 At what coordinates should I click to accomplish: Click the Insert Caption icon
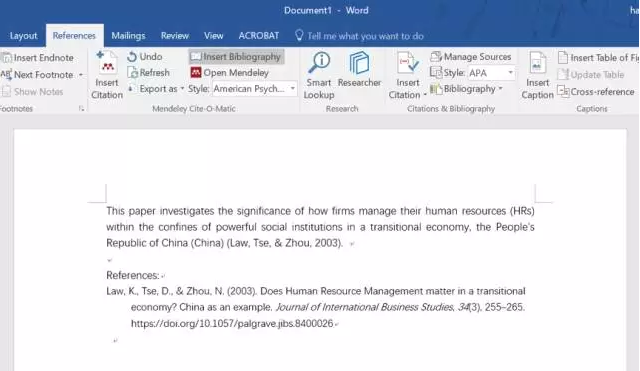[537, 63]
